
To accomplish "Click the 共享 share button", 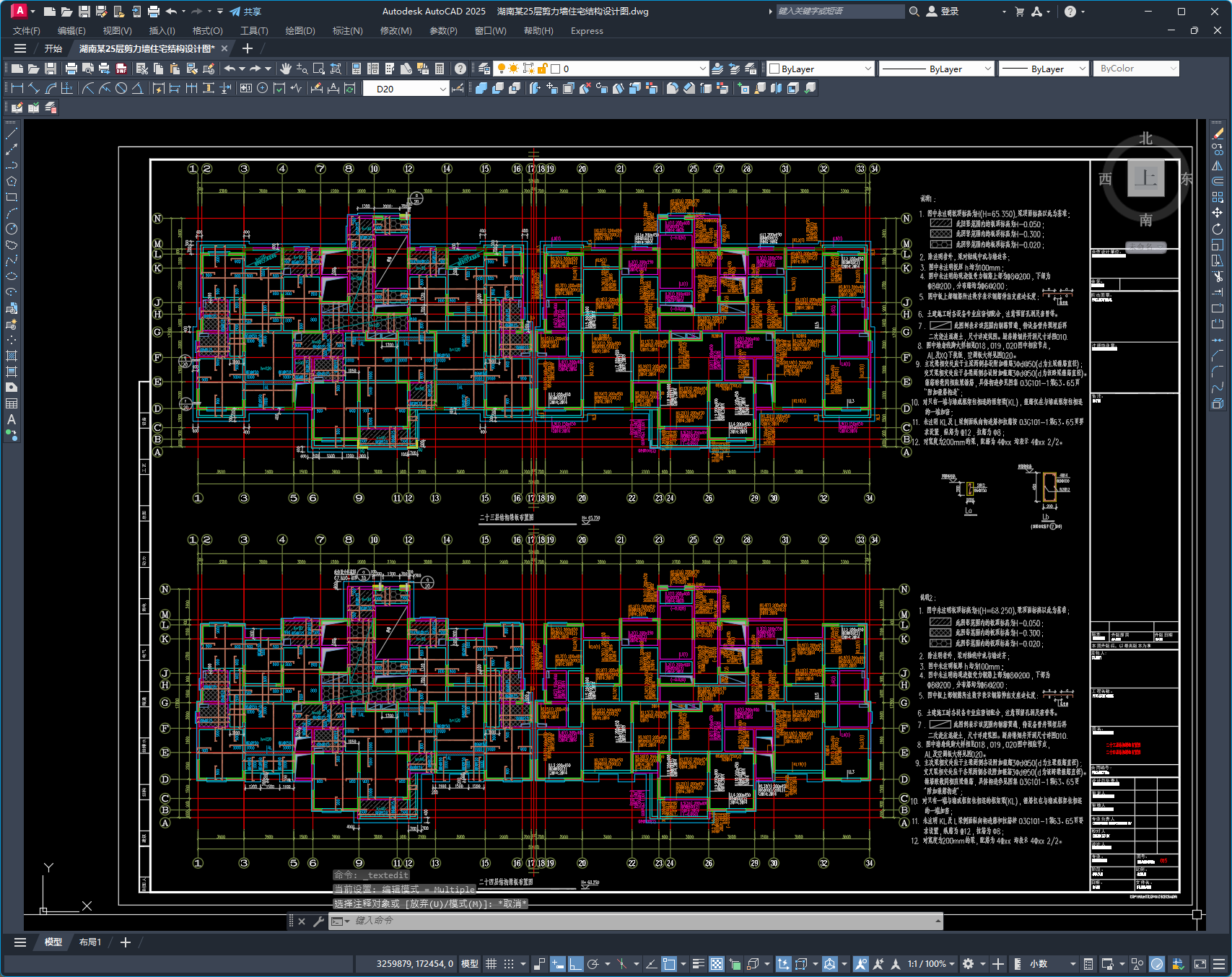I will 246,12.
